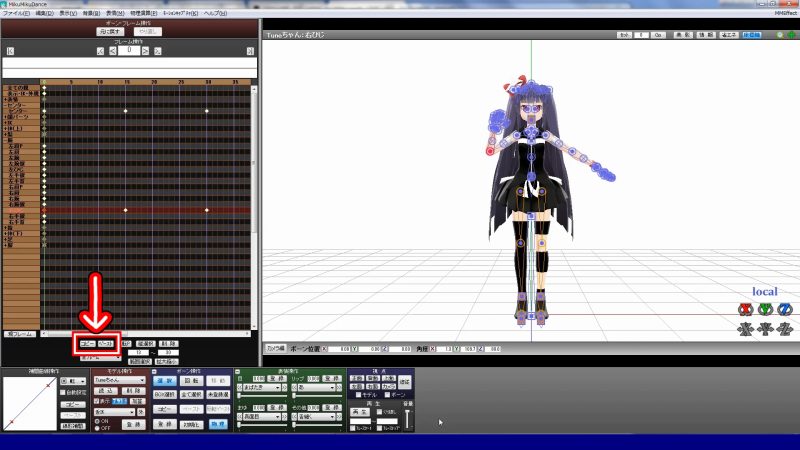Click the timeline コピー button
800x450 pixels.
pos(87,344)
